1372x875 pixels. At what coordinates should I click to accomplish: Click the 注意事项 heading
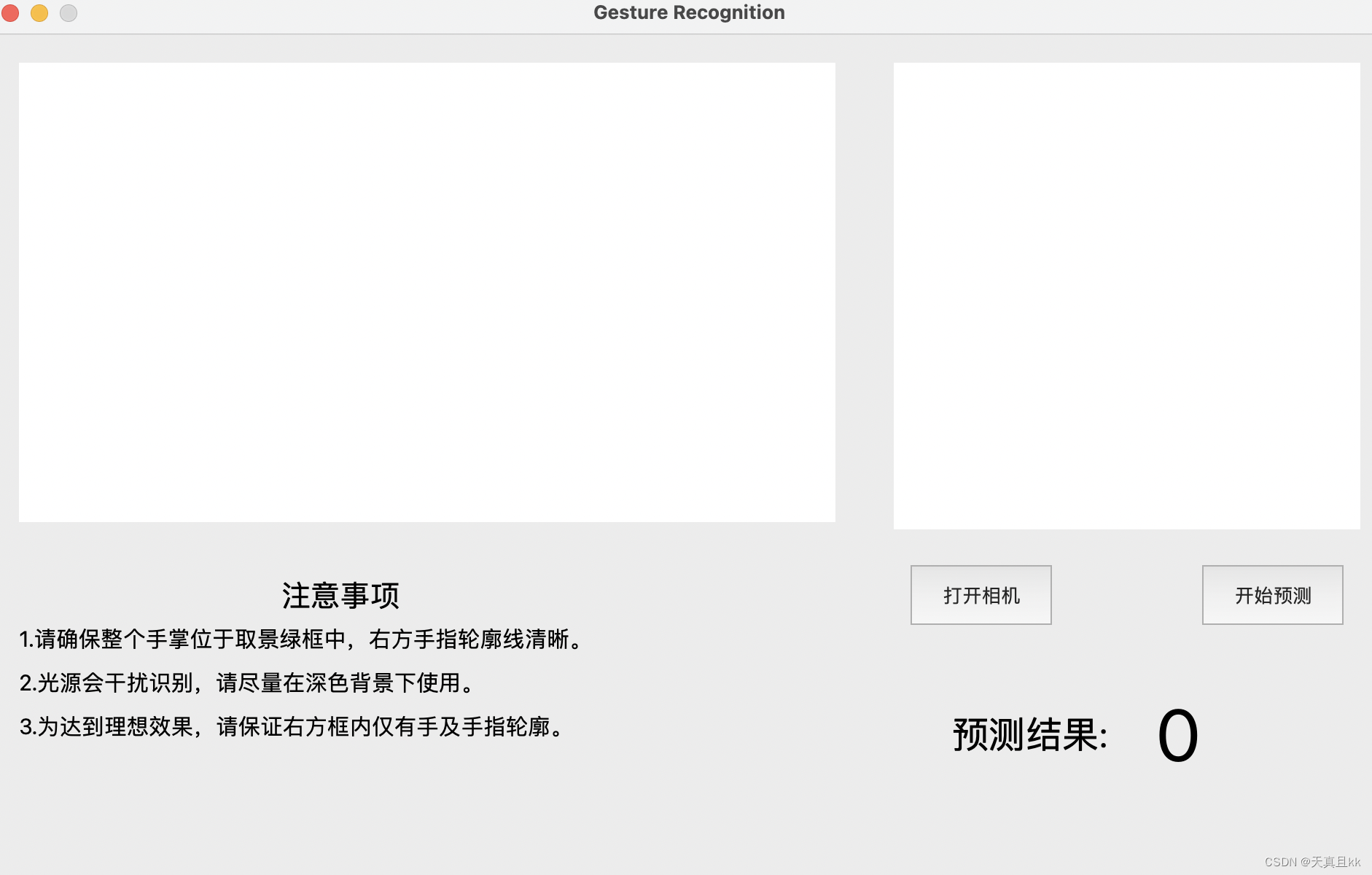pyautogui.click(x=340, y=595)
